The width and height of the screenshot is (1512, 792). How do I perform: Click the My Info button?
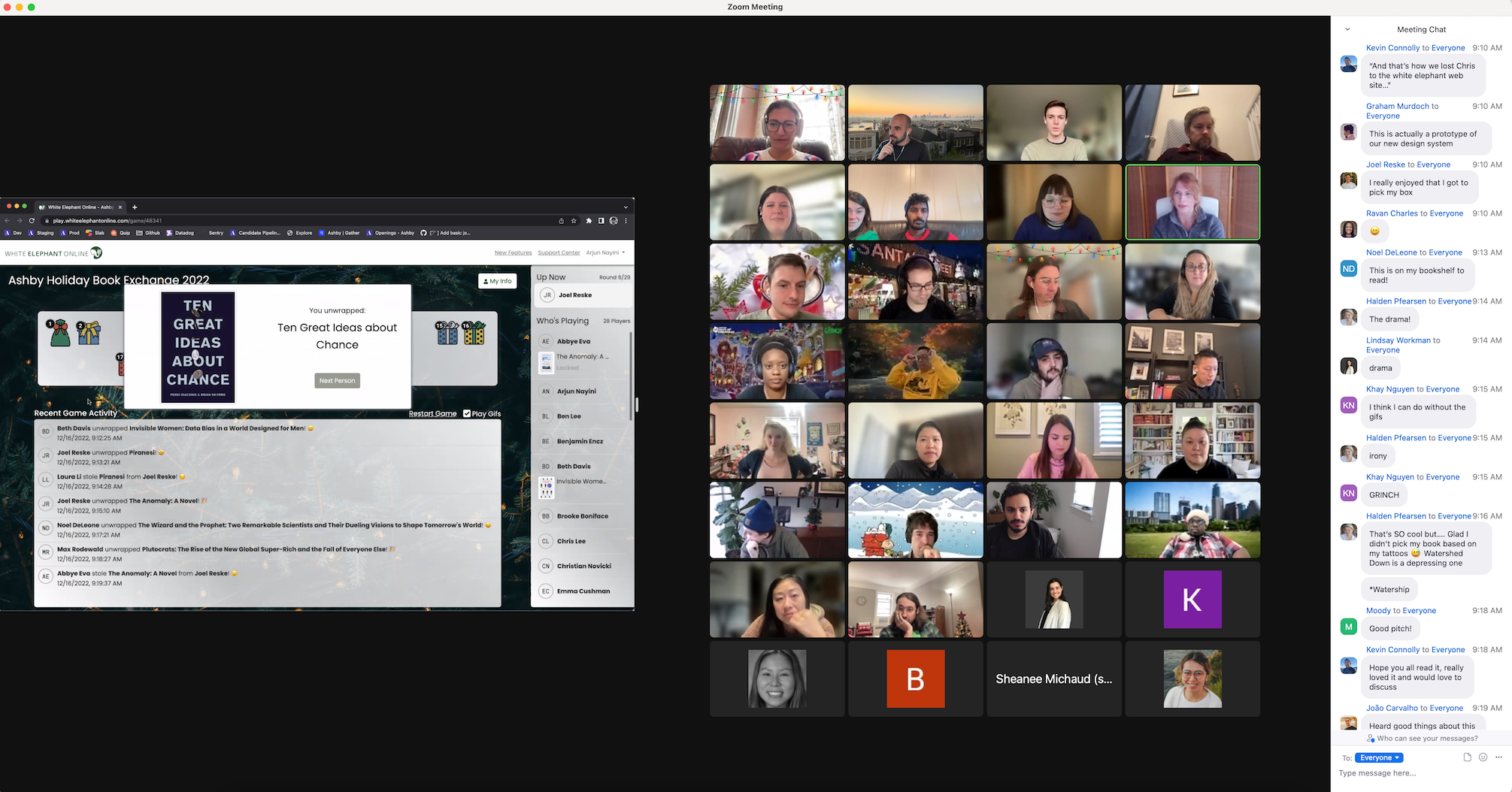click(x=497, y=281)
